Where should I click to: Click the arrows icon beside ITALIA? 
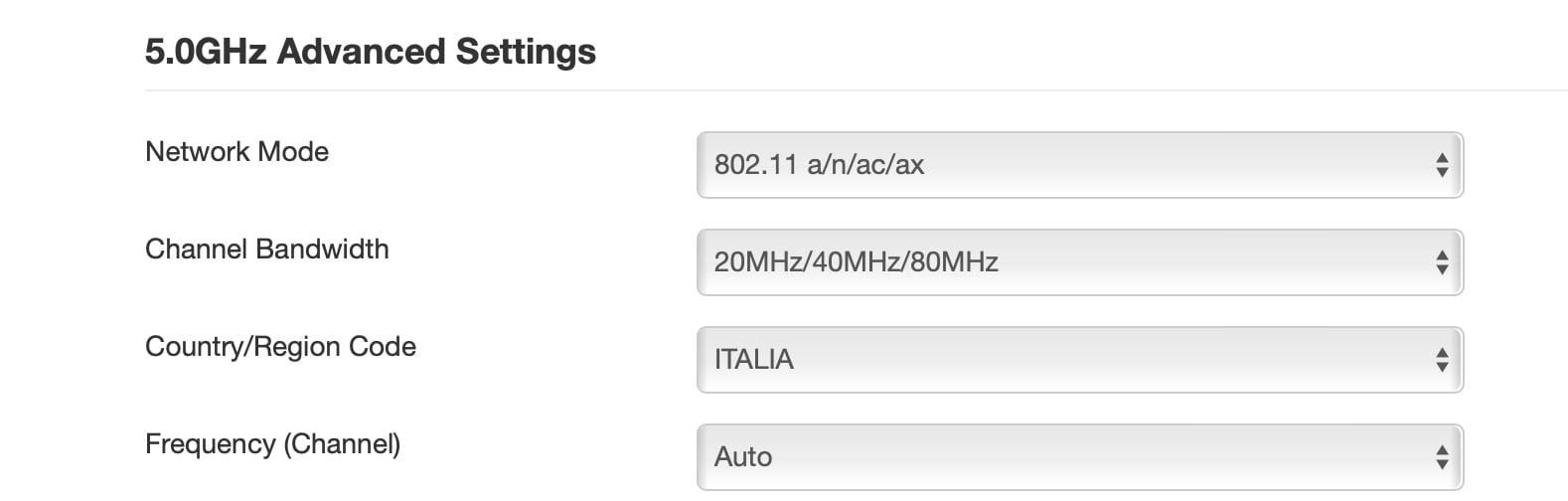click(x=1441, y=360)
